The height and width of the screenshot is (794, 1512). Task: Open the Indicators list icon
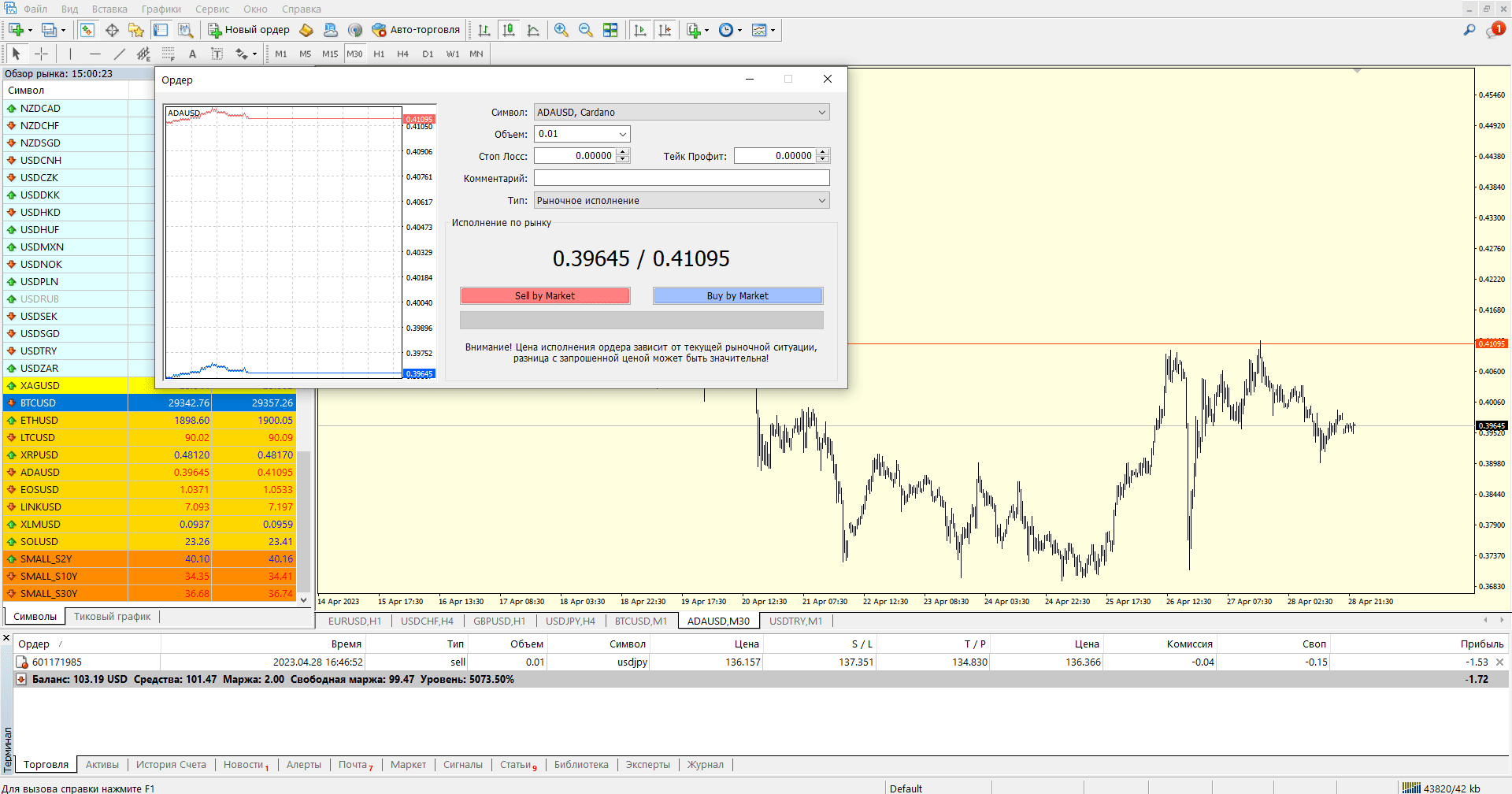(x=693, y=30)
